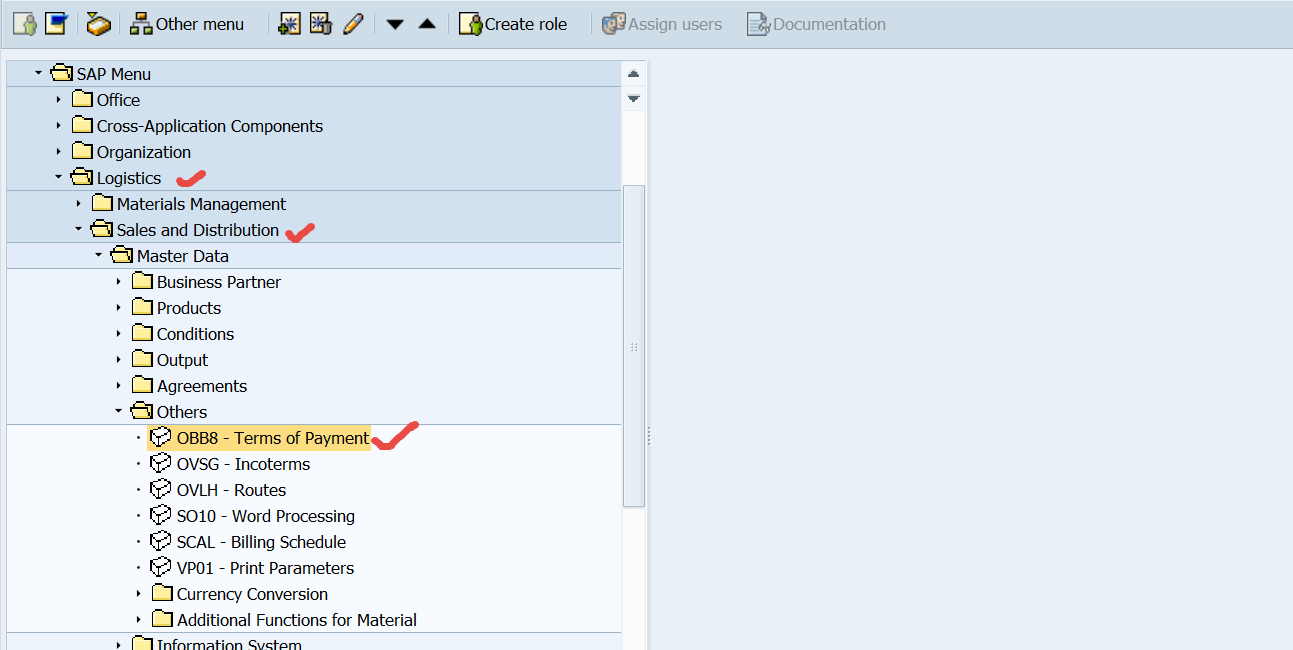Click the OVLH transaction cube icon
This screenshot has height=650, width=1293.
(160, 489)
